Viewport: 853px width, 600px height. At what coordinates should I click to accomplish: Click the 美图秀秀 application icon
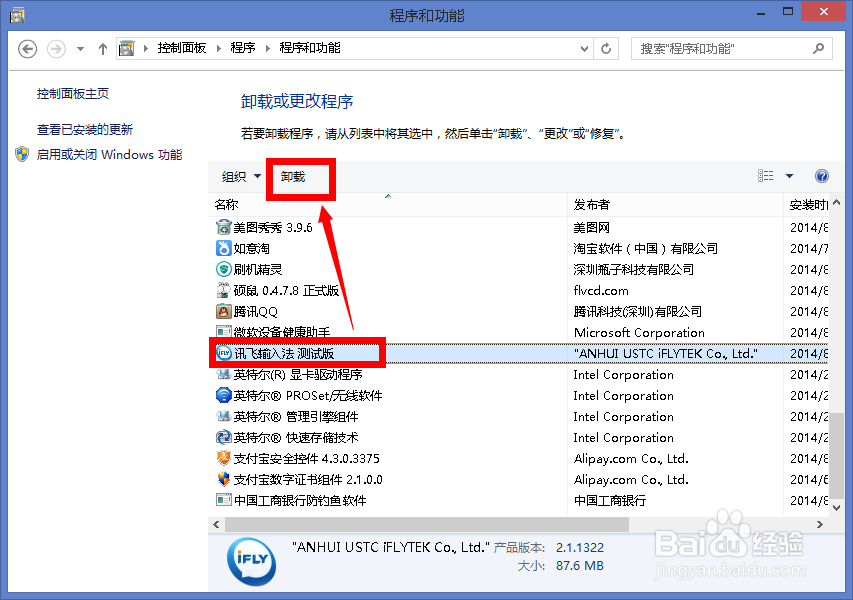pyautogui.click(x=222, y=227)
